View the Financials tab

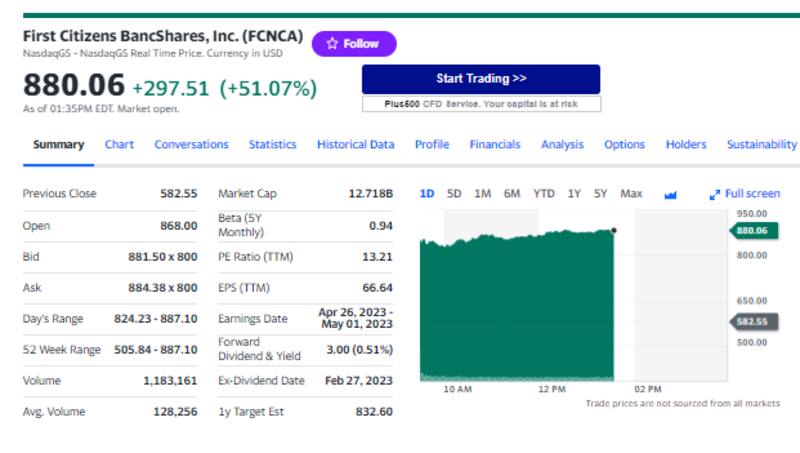[x=495, y=145]
